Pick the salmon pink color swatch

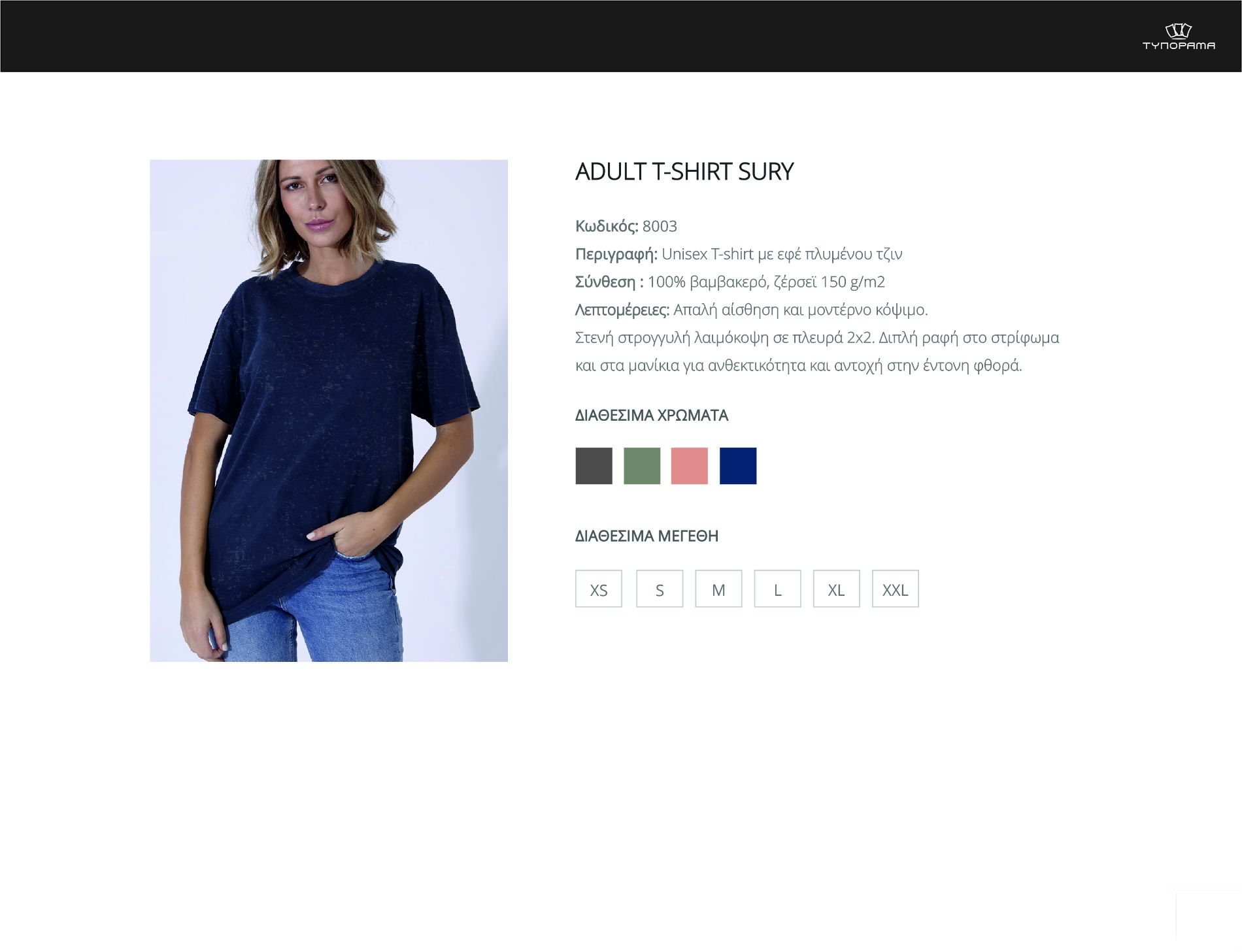[x=690, y=466]
